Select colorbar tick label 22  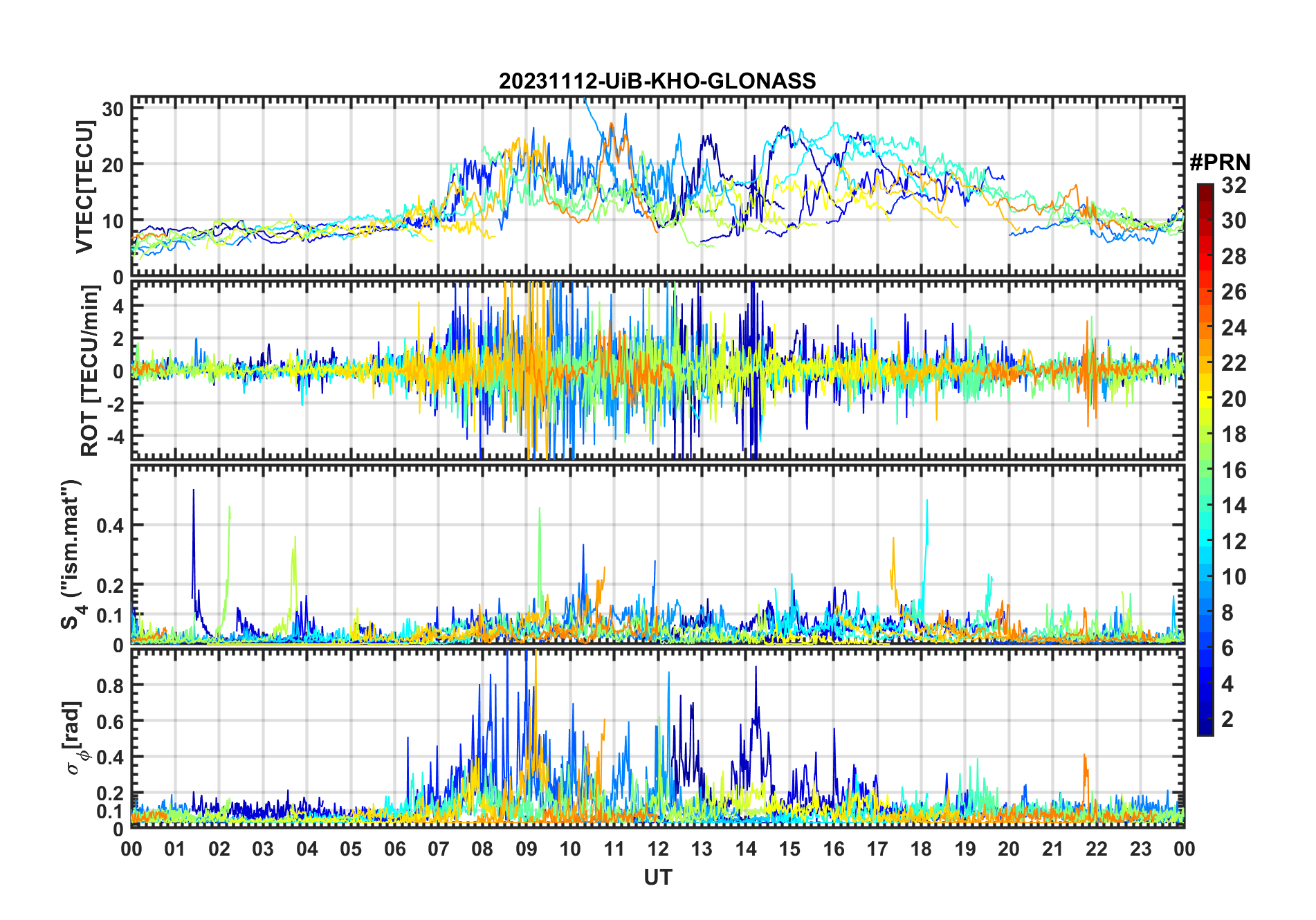click(x=1234, y=363)
